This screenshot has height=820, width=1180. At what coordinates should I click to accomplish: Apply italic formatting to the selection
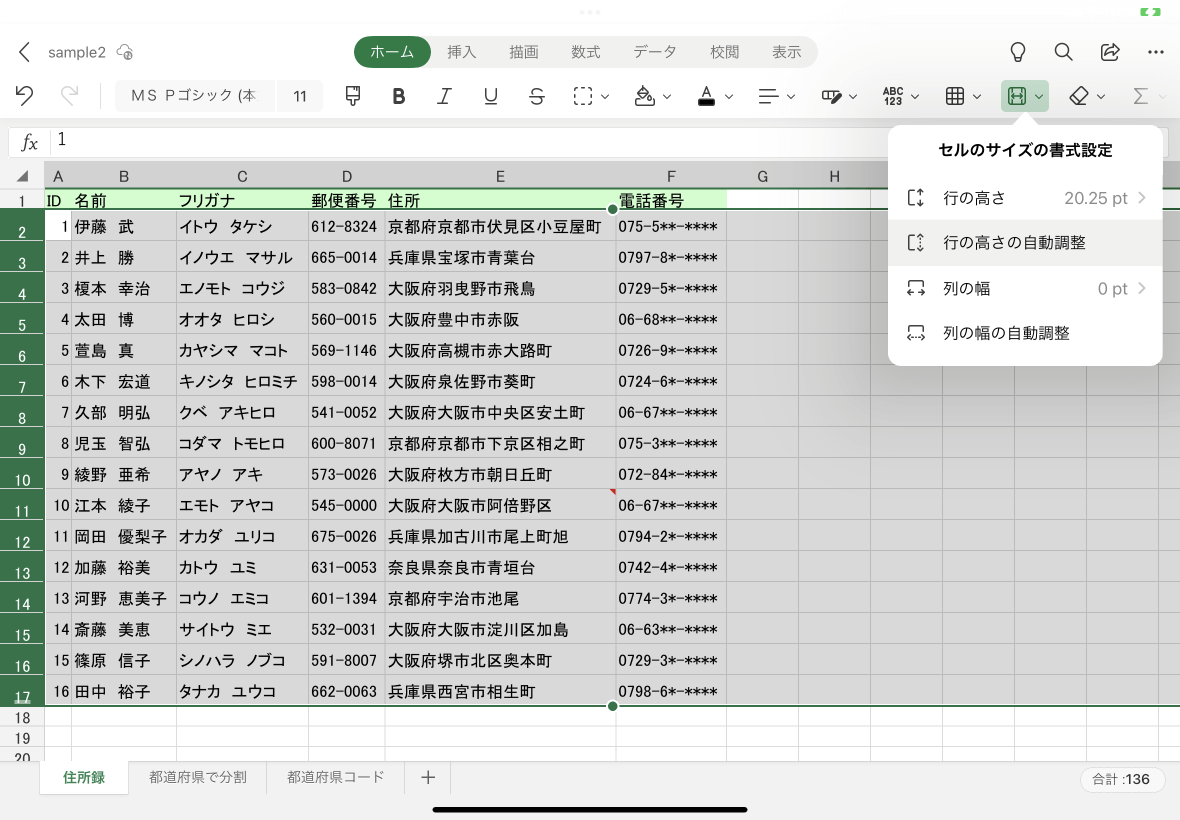444,96
